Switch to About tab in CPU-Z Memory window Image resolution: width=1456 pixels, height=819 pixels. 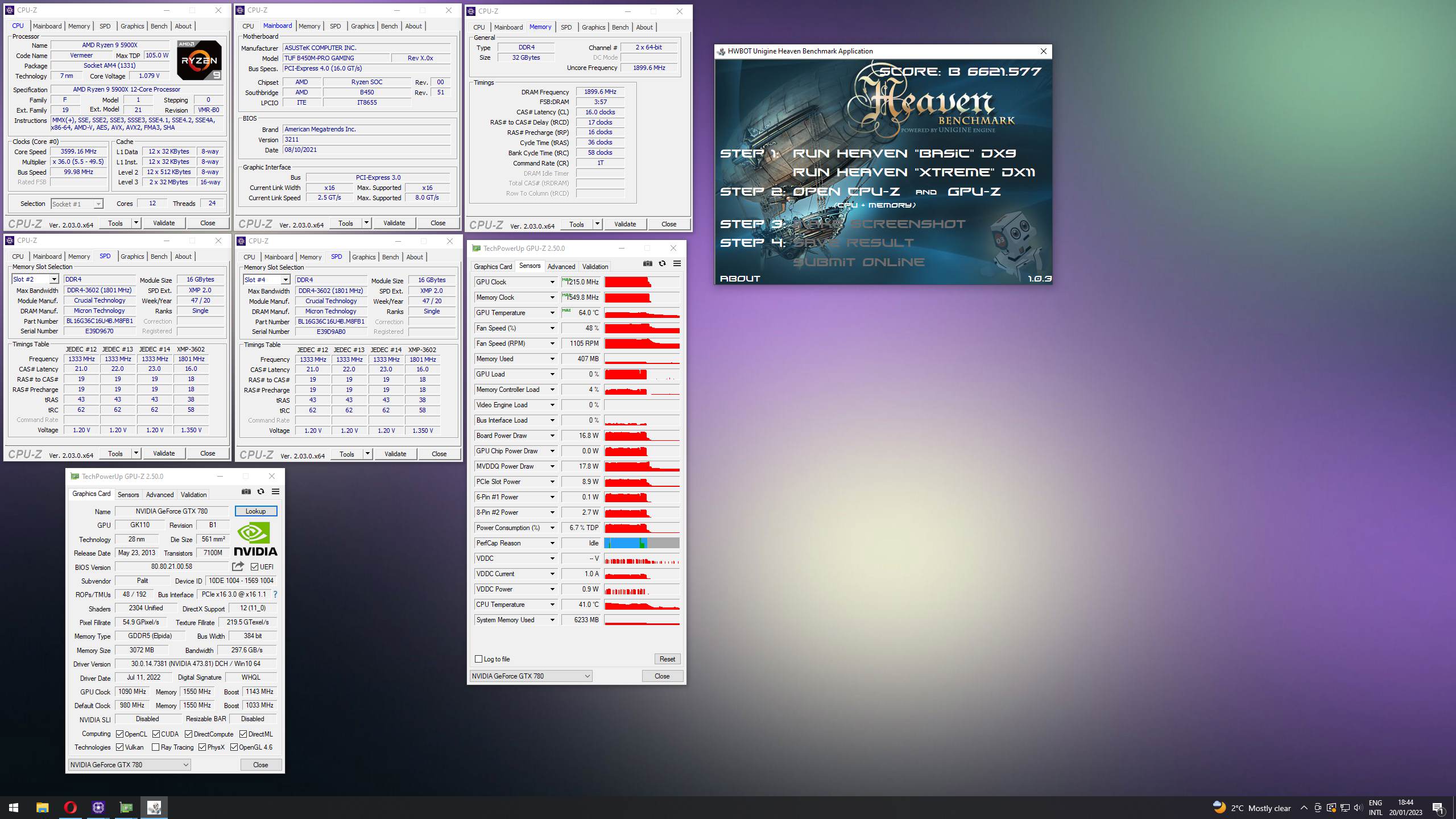644,27
